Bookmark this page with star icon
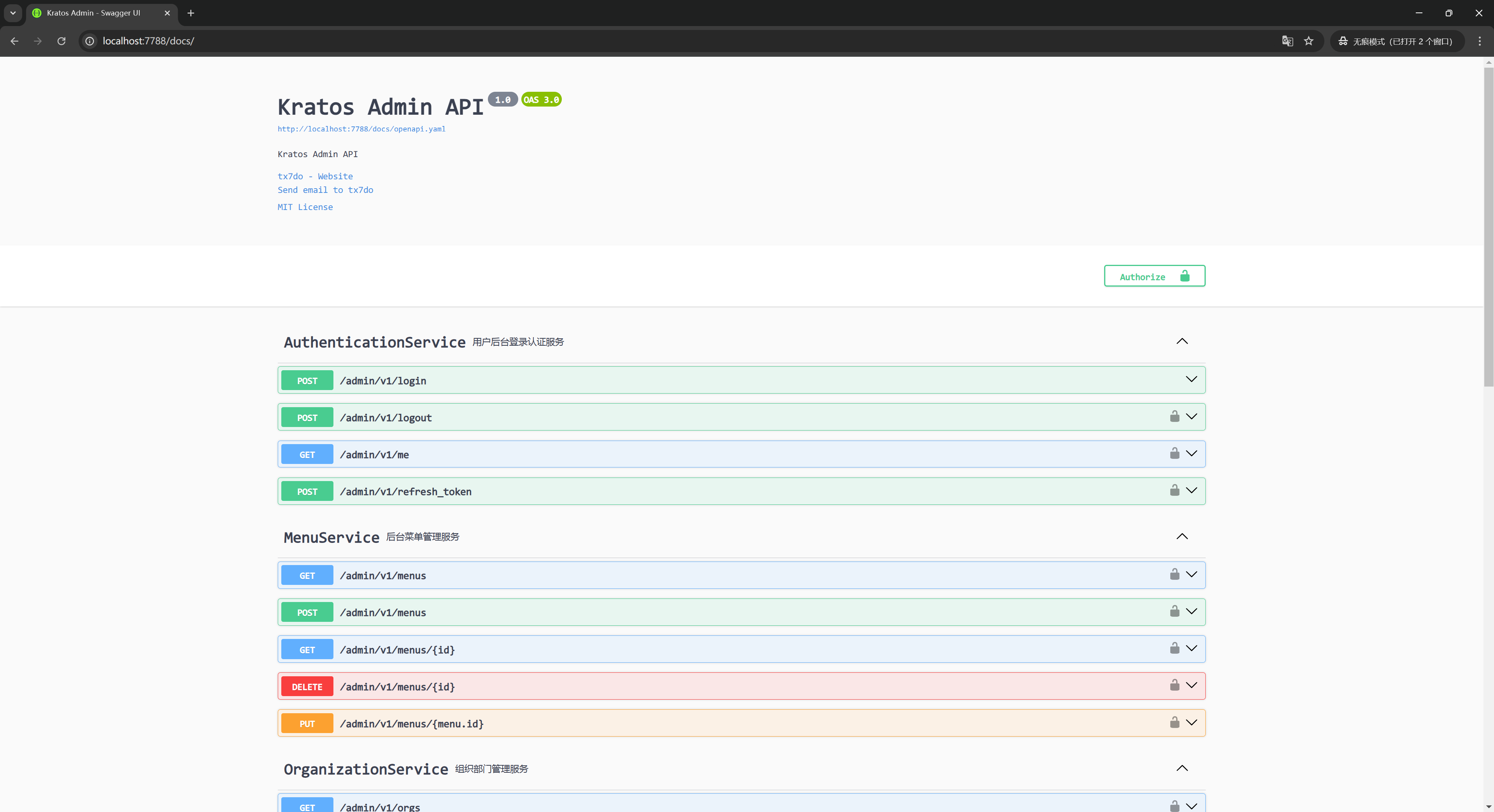The width and height of the screenshot is (1494, 812). pos(1308,41)
